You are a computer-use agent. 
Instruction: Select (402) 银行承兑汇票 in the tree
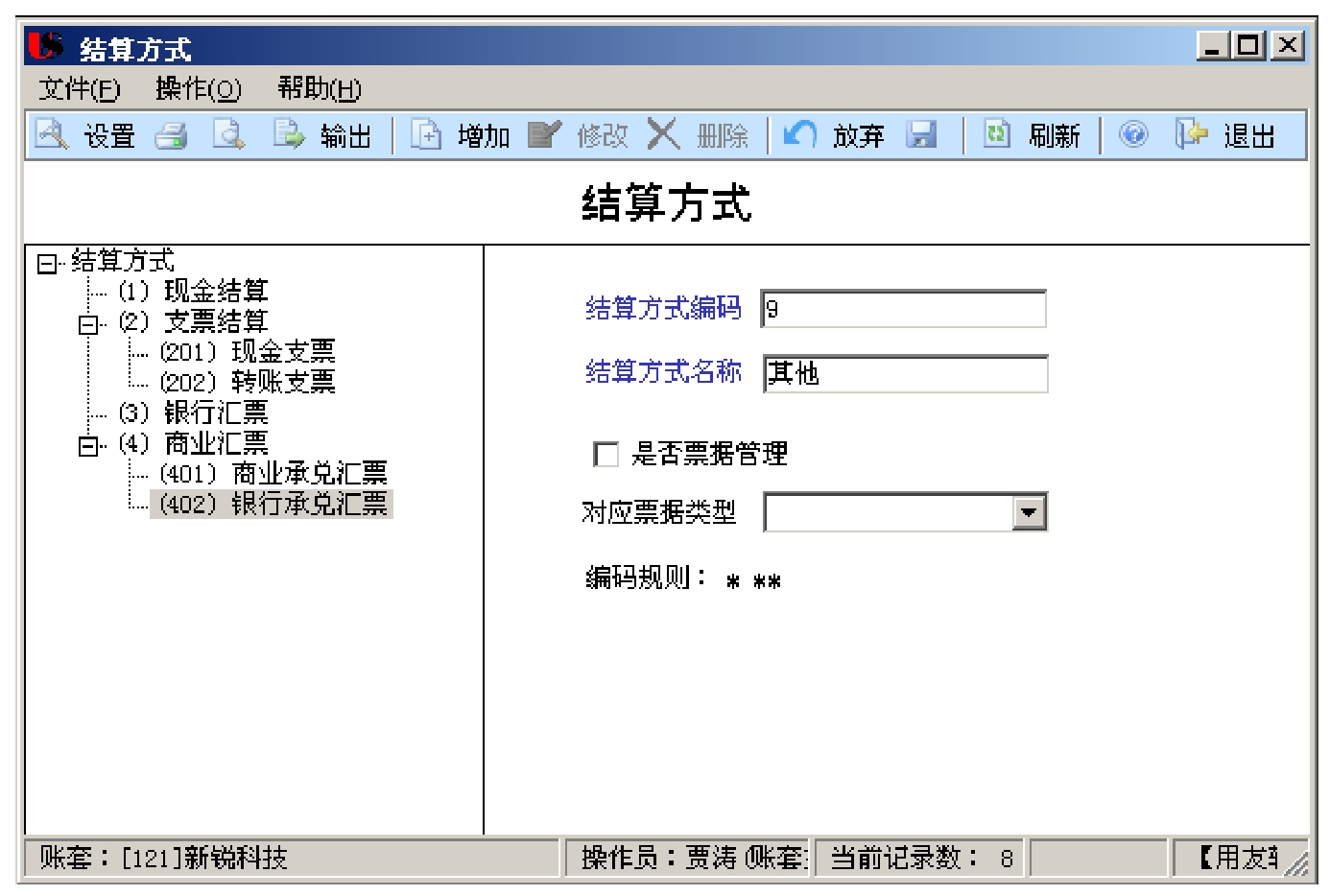pos(272,504)
